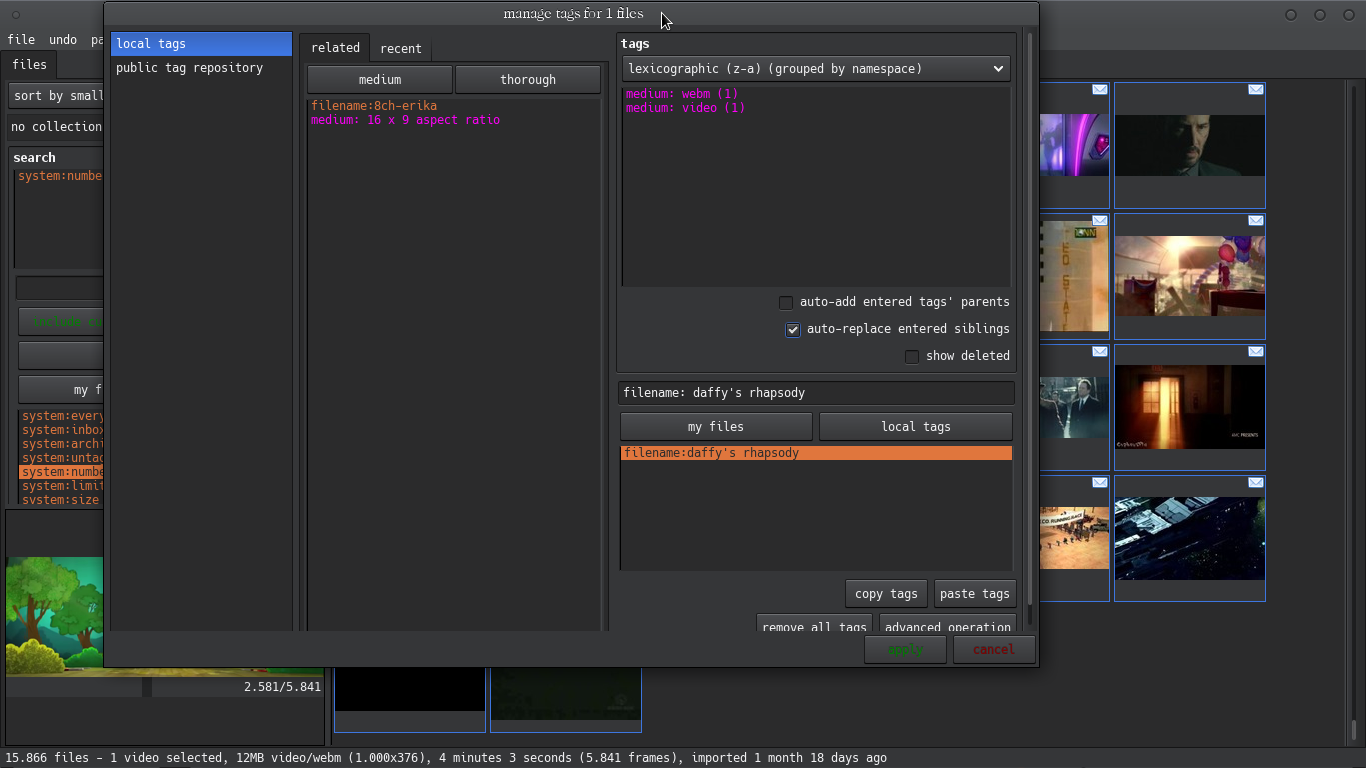Click the status bar file info text

(446, 758)
